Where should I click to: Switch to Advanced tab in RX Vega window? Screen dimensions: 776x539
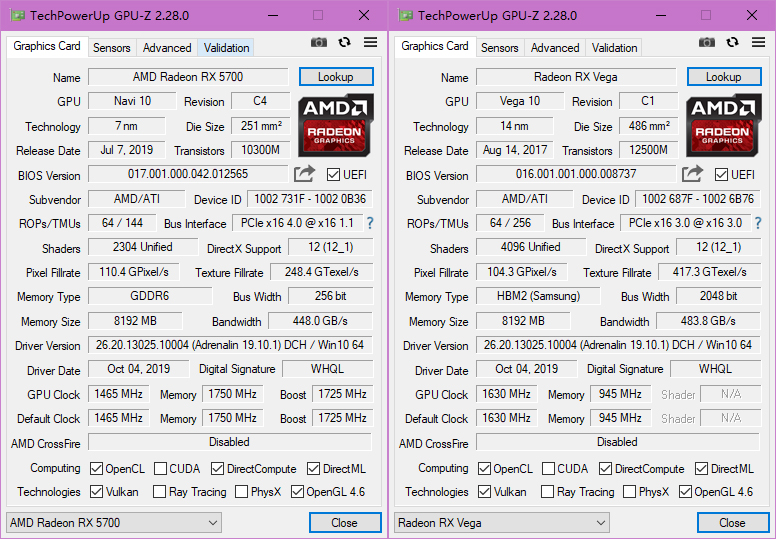tap(555, 48)
